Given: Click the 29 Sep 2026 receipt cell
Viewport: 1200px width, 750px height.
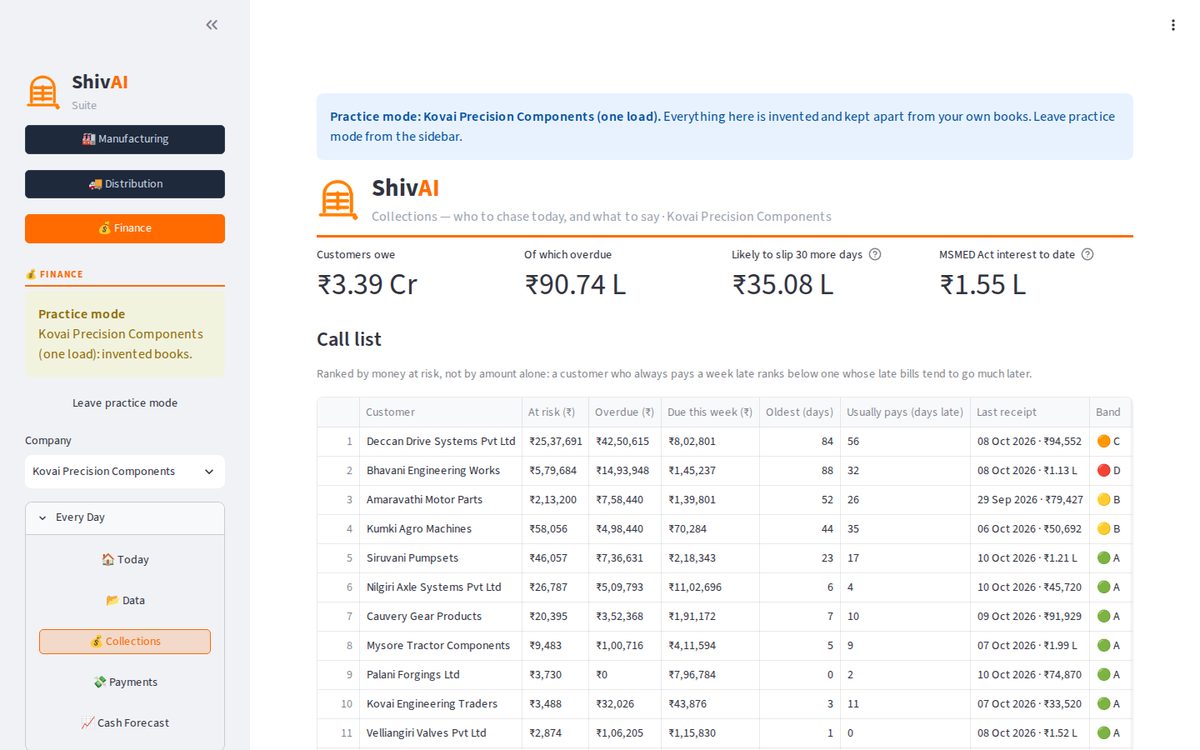Looking at the screenshot, I should [1030, 499].
